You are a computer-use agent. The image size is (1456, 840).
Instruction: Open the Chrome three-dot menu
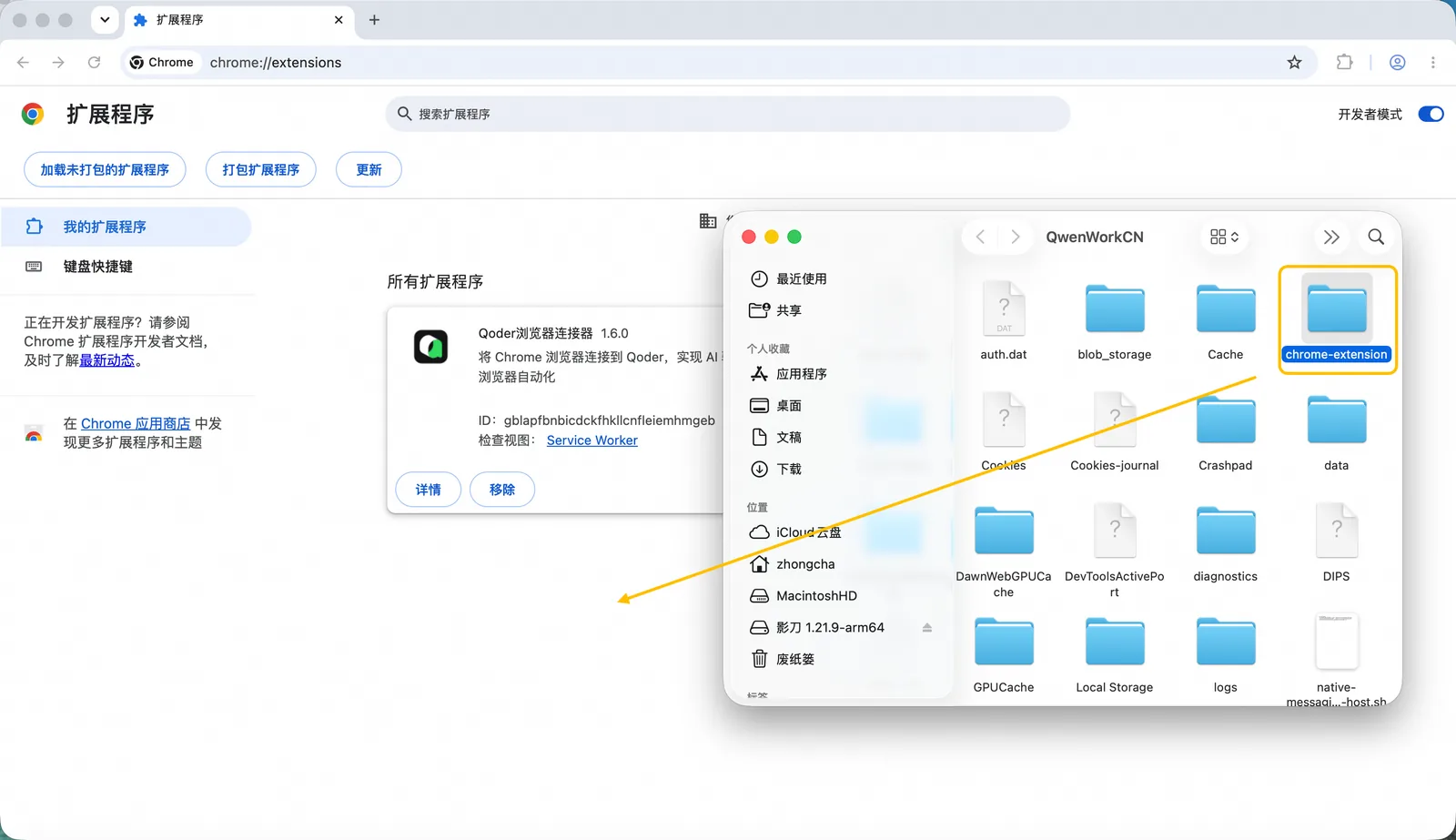tap(1432, 62)
